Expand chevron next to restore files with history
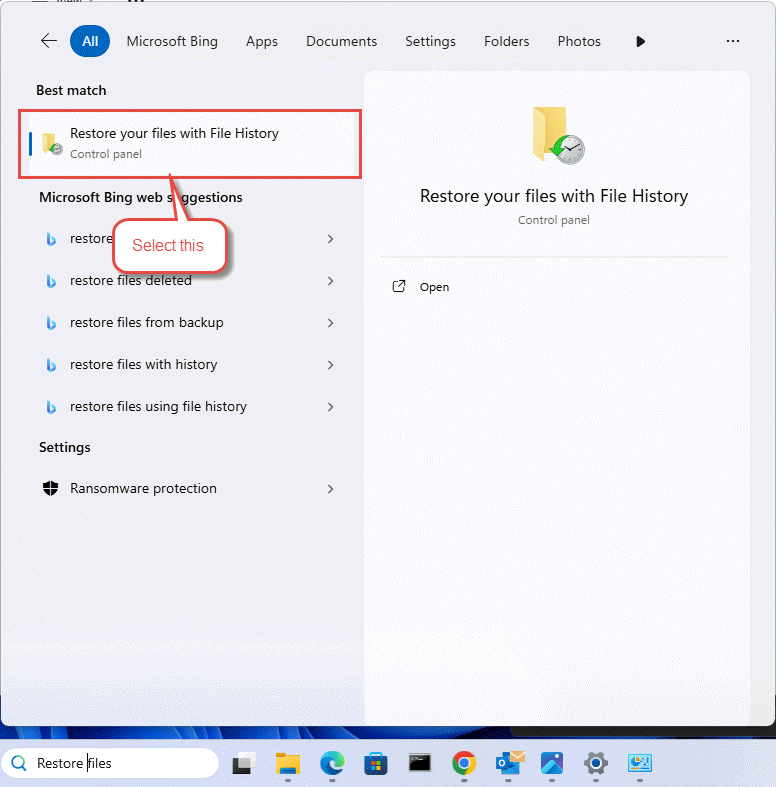The width and height of the screenshot is (776, 787). (330, 365)
